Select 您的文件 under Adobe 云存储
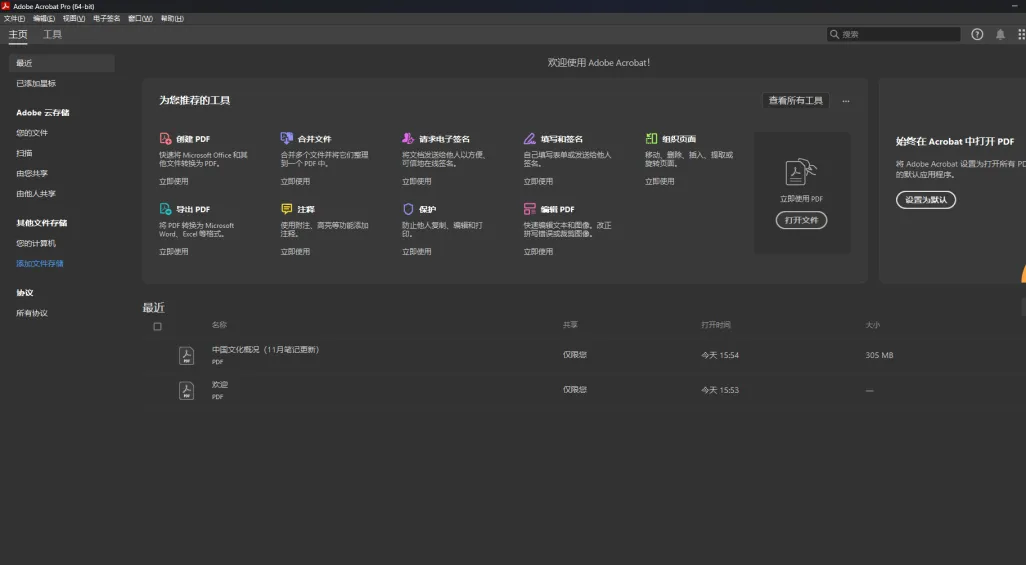 click(x=32, y=133)
